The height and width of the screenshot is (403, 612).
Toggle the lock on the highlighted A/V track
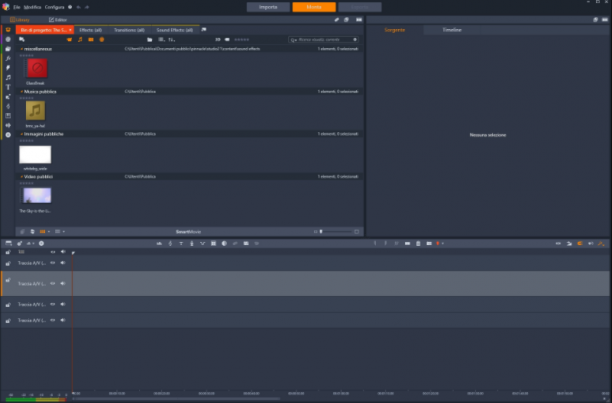[8, 280]
